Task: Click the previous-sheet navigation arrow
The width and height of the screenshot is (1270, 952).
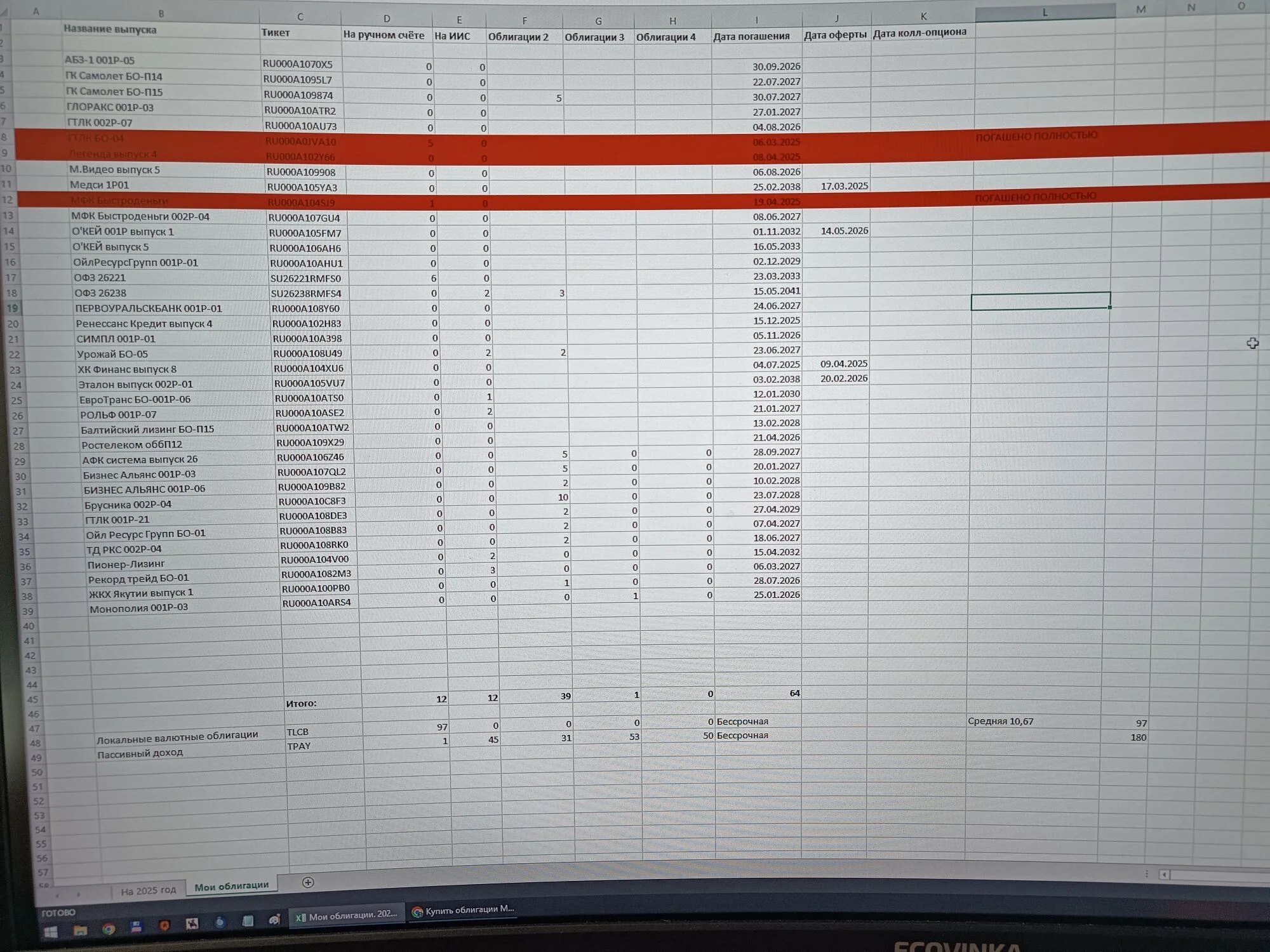Action: pyautogui.click(x=57, y=895)
